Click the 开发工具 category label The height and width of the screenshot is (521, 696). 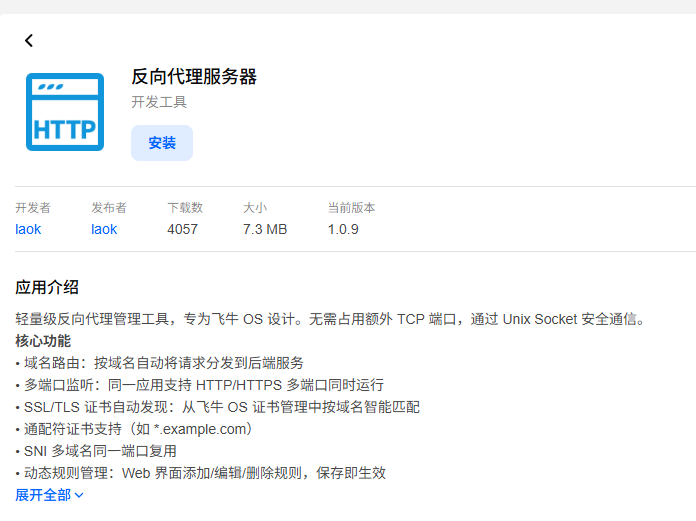(x=159, y=102)
